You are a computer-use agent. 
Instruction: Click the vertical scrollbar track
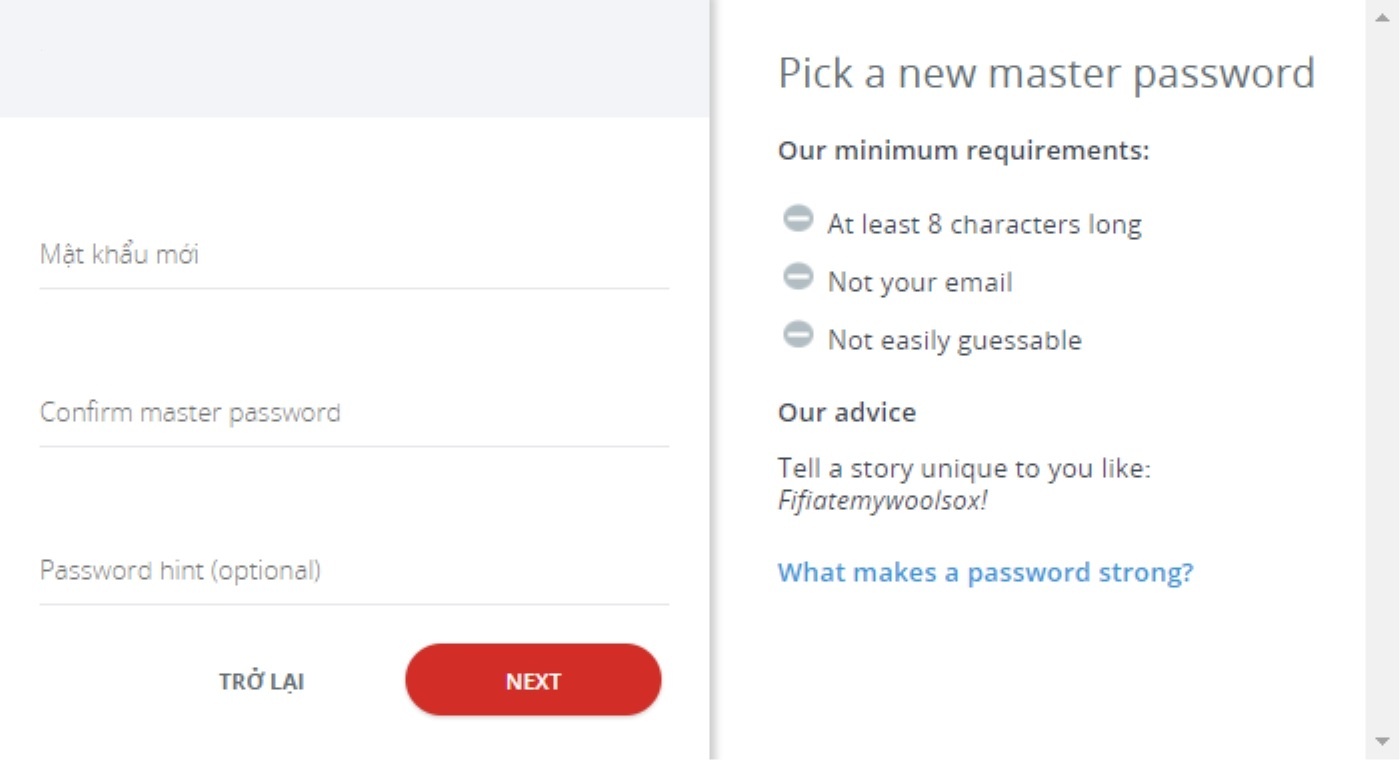click(x=1383, y=380)
